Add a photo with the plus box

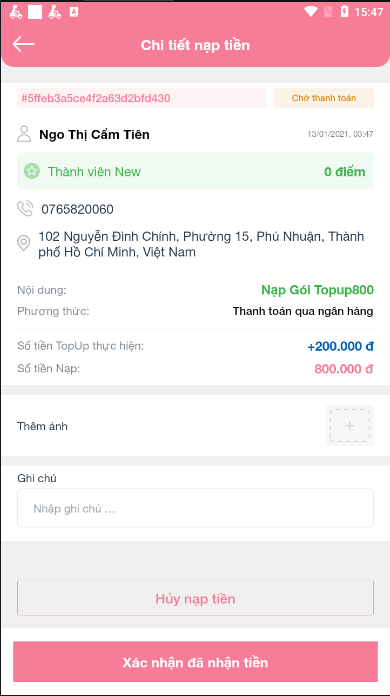350,426
